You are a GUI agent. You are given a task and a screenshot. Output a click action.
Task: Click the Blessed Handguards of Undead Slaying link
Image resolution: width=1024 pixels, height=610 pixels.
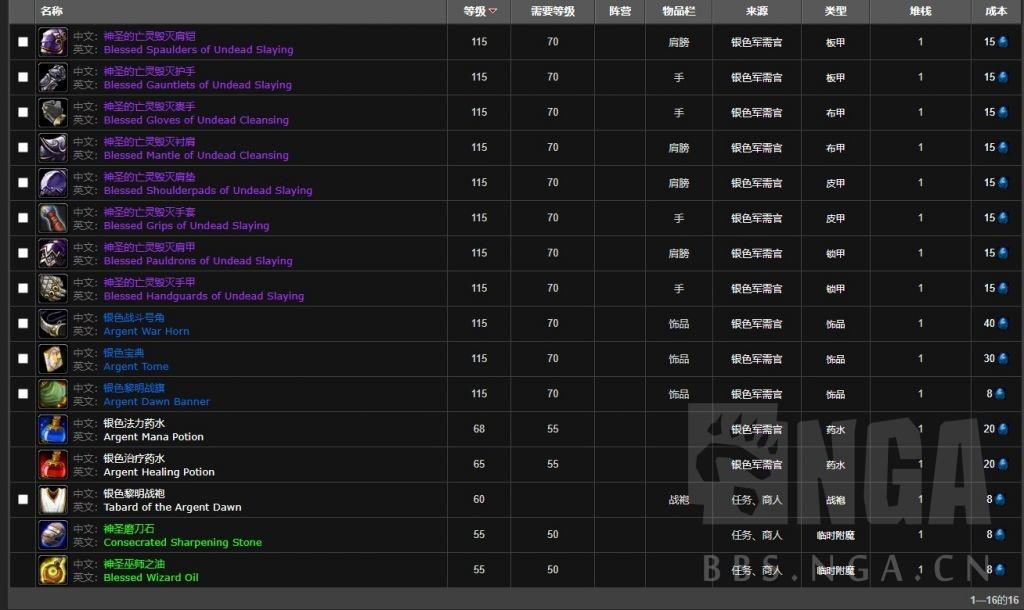click(204, 296)
